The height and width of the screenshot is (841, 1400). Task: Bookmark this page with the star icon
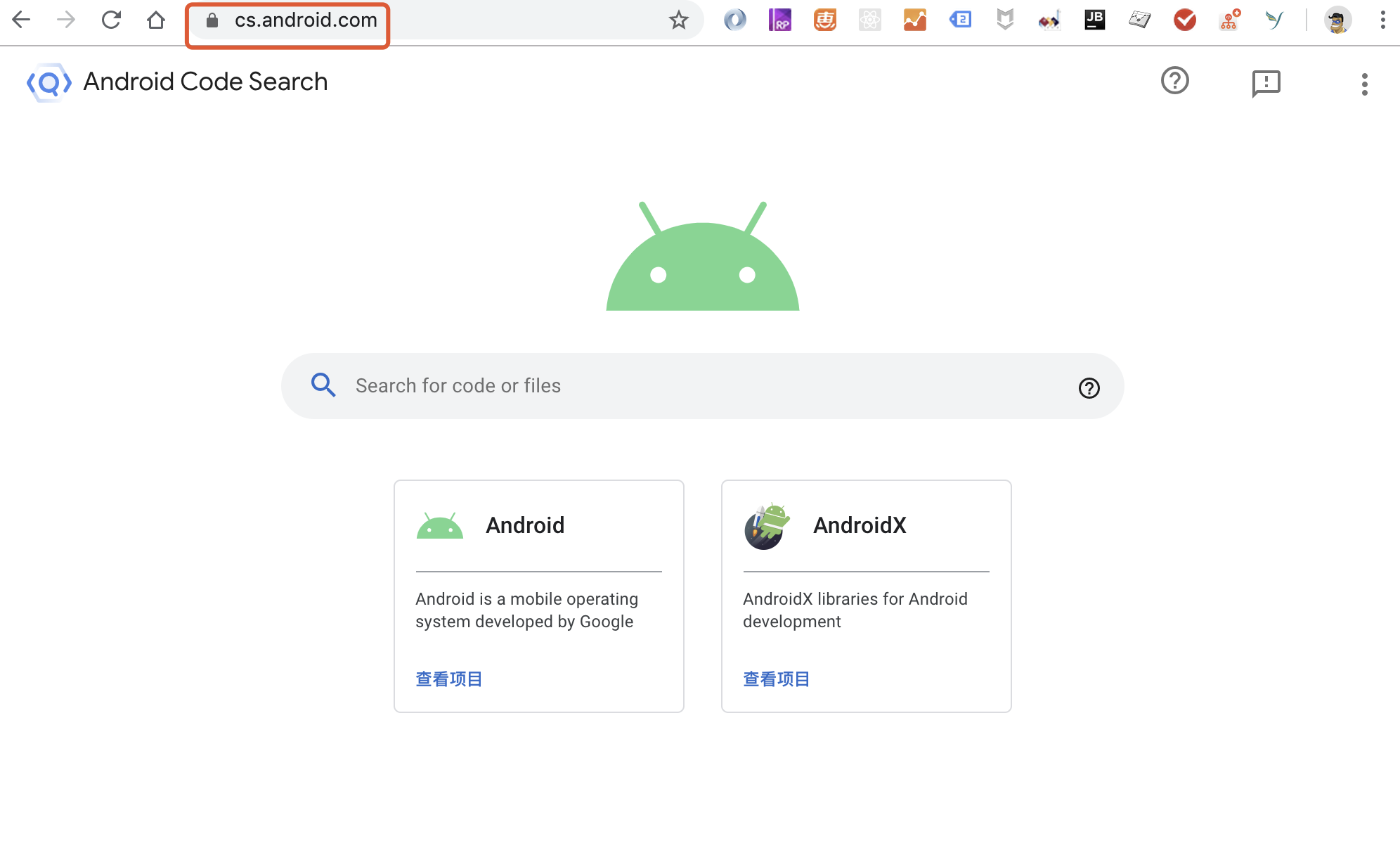678,20
